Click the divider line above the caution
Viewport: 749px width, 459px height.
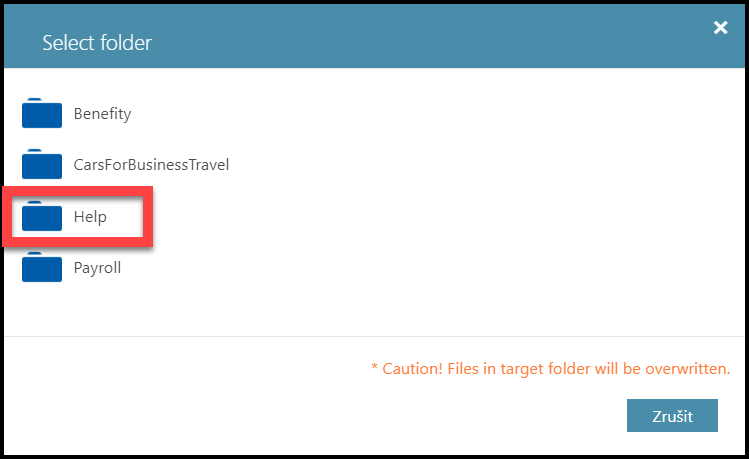click(x=374, y=337)
